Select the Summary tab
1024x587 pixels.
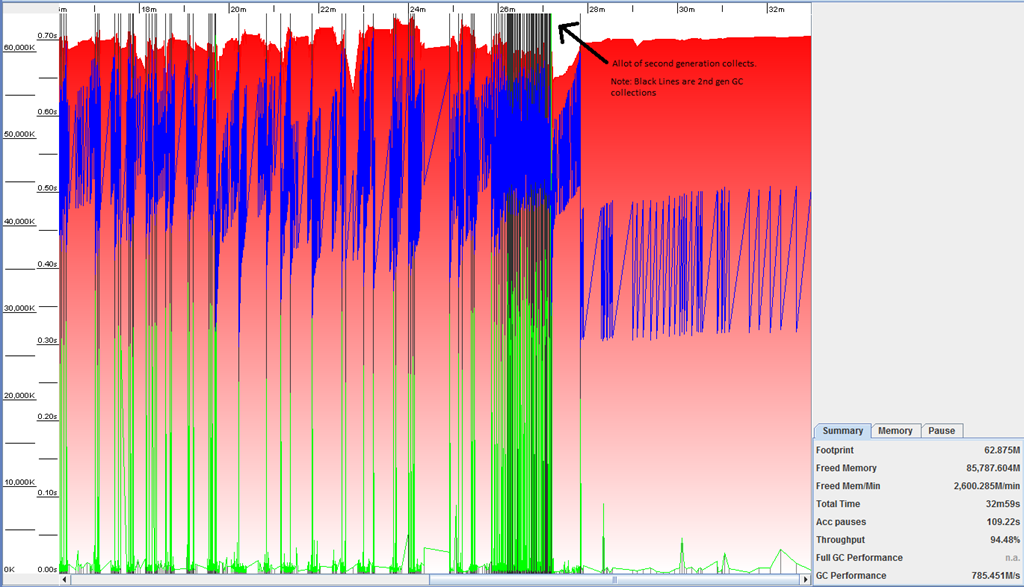pyautogui.click(x=842, y=431)
